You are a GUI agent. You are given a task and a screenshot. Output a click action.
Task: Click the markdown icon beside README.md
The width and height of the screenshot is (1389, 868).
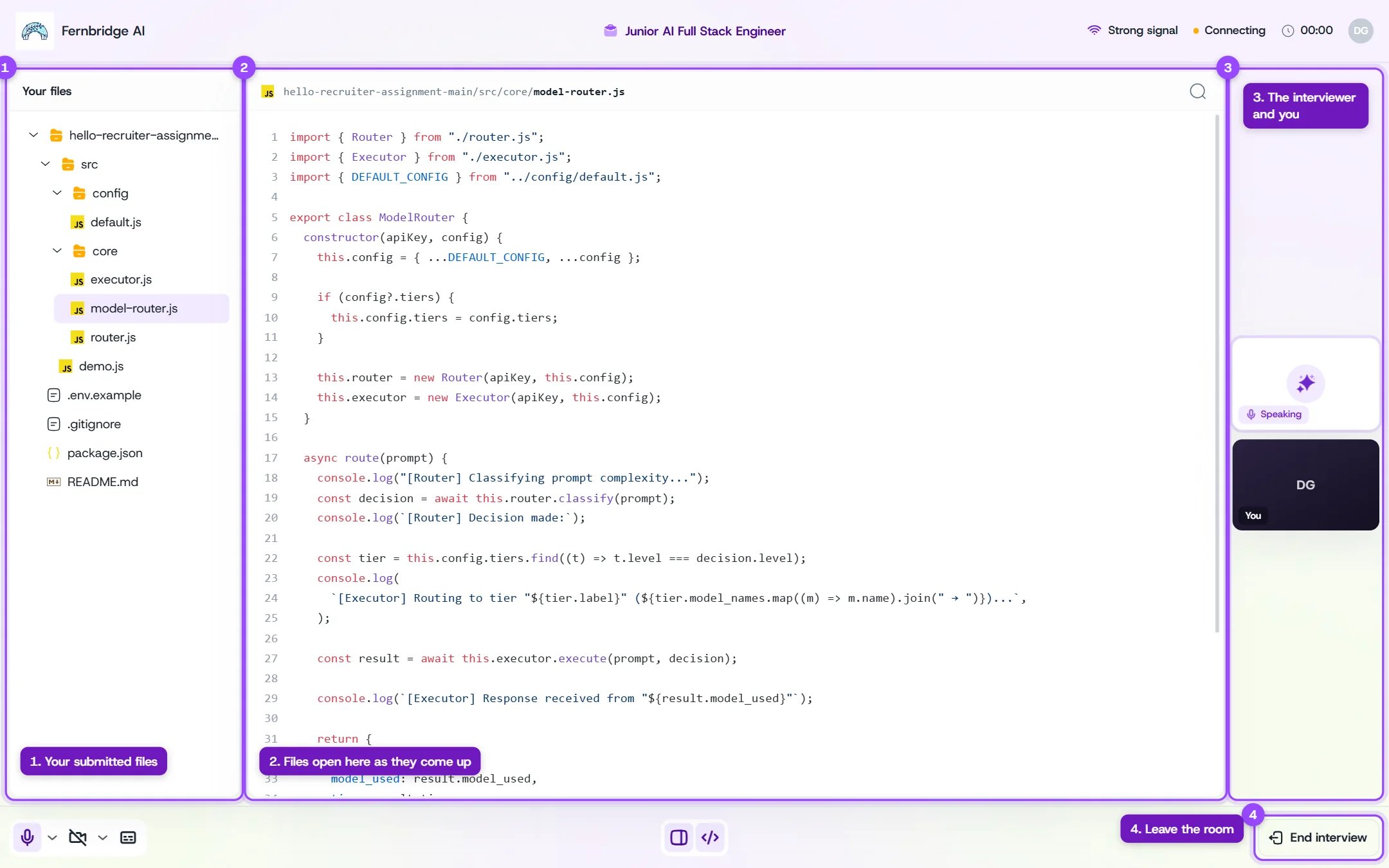point(54,482)
